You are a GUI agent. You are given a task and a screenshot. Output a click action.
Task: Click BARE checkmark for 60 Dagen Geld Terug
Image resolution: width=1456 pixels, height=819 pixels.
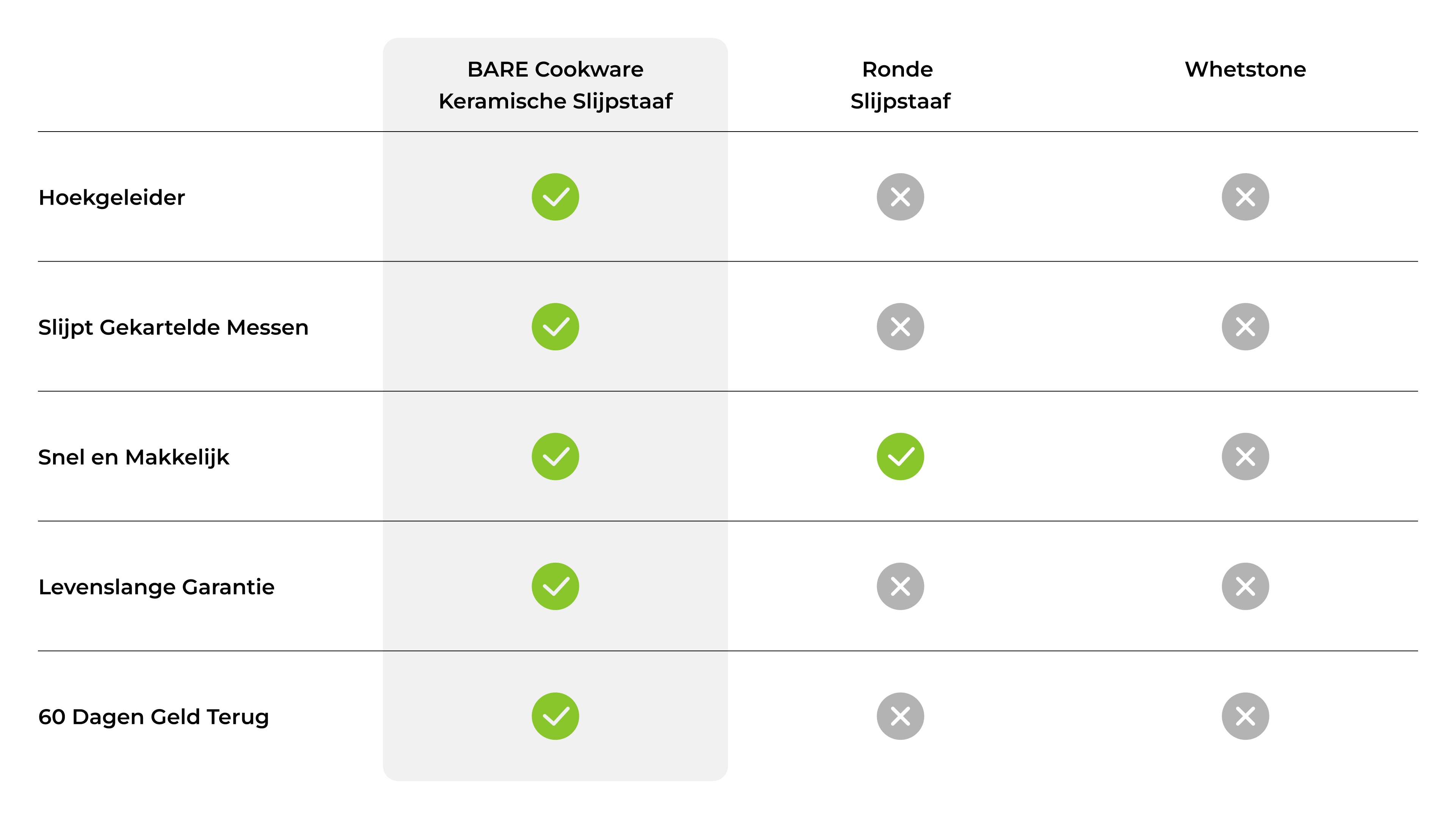(555, 716)
